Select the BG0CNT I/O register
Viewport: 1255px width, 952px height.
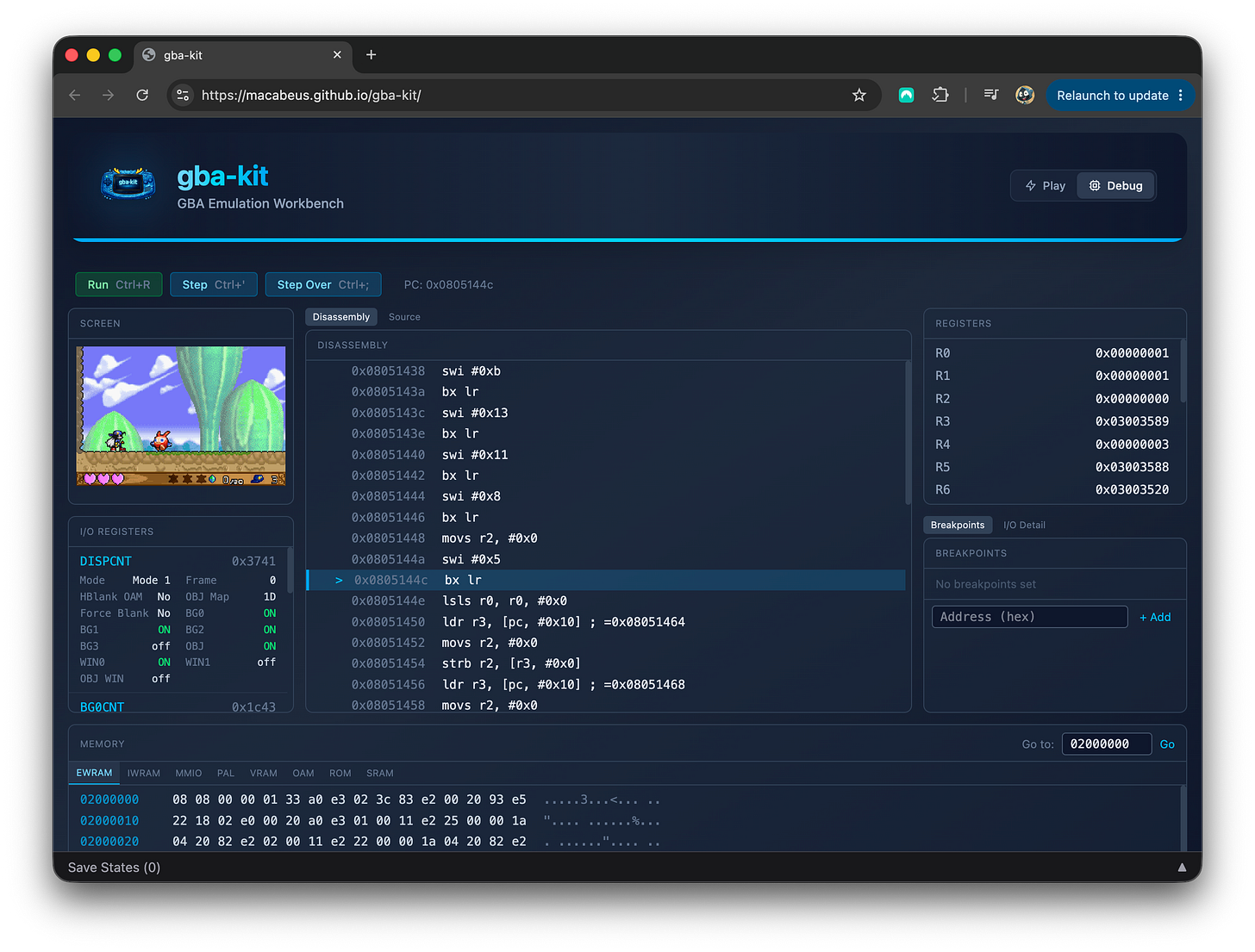click(x=178, y=706)
